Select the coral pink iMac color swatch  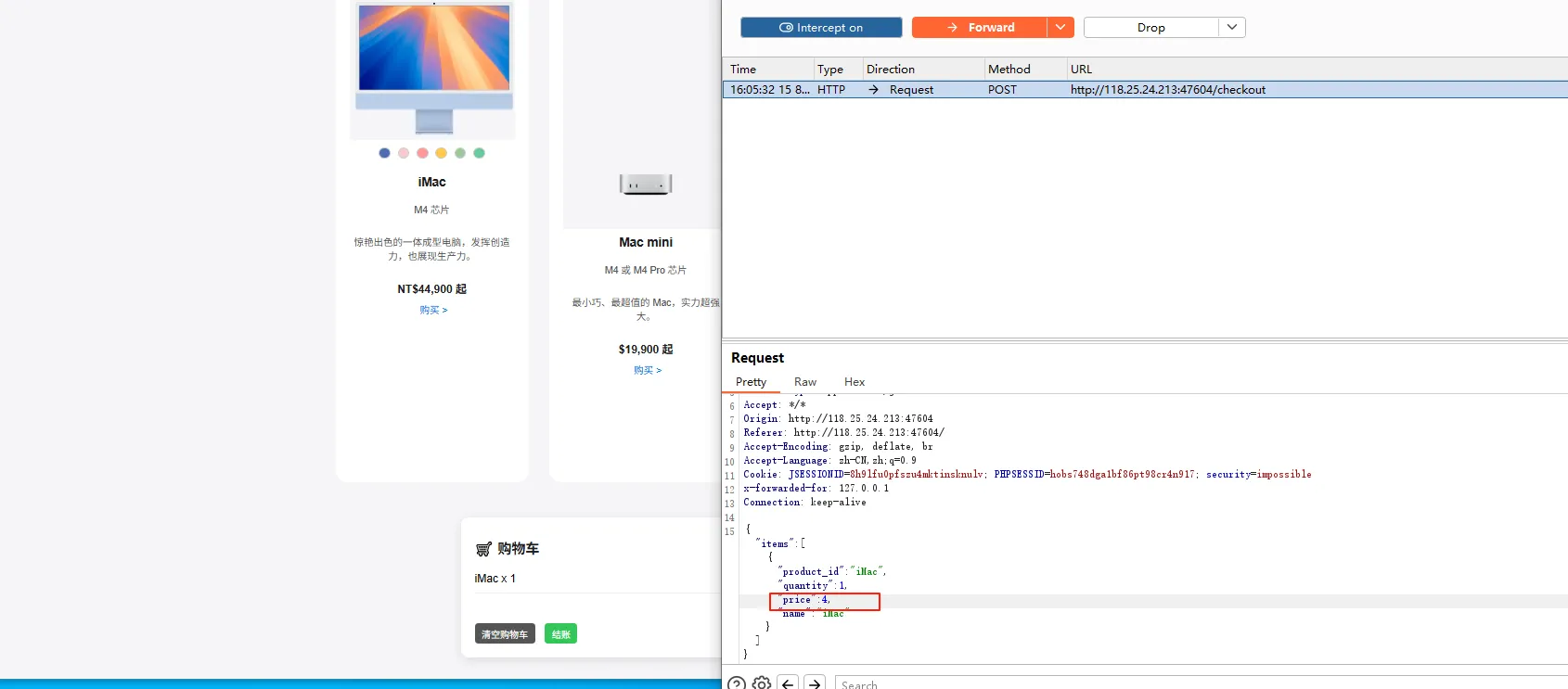422,153
